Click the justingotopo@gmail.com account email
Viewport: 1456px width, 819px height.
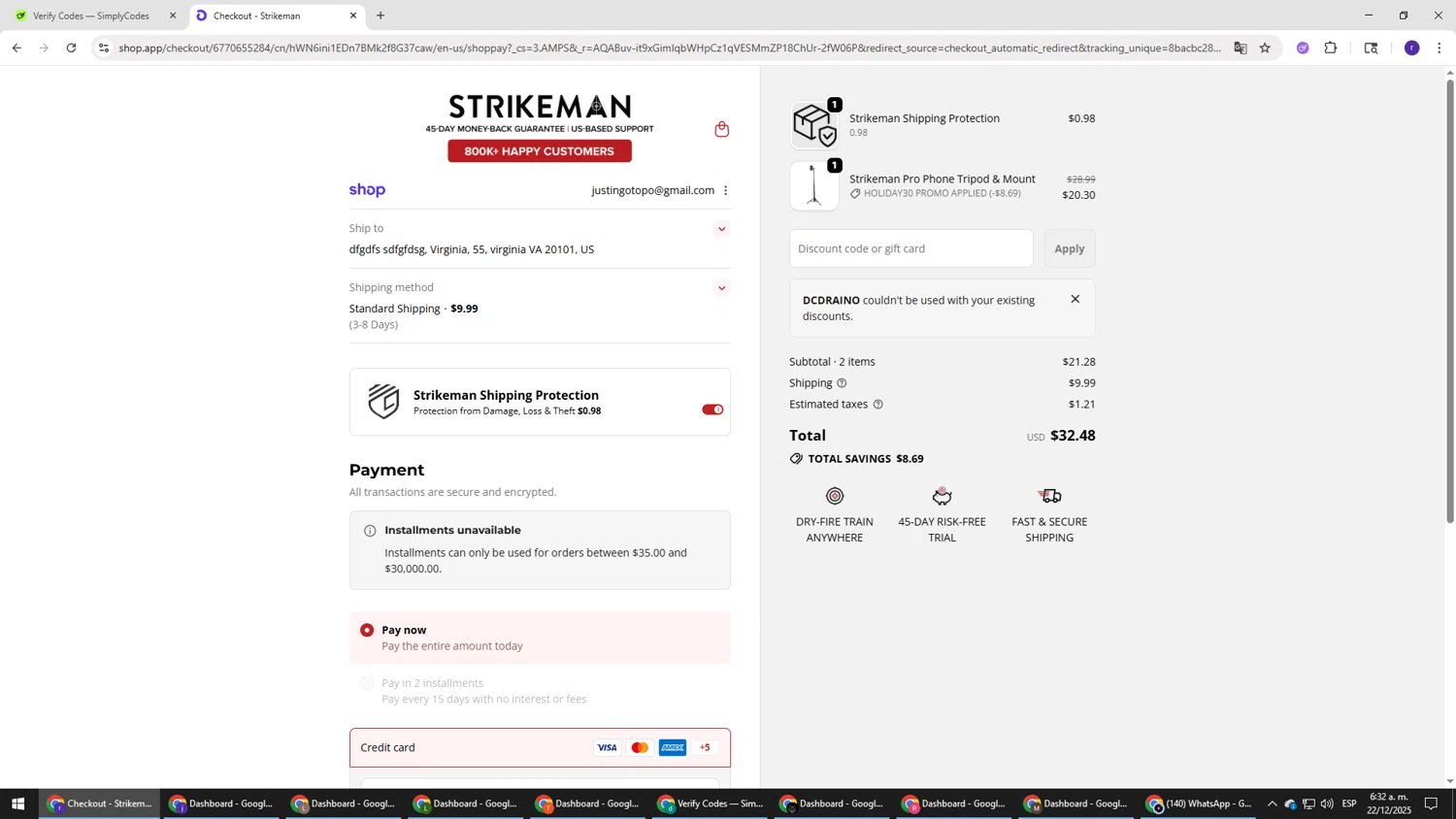coord(652,190)
